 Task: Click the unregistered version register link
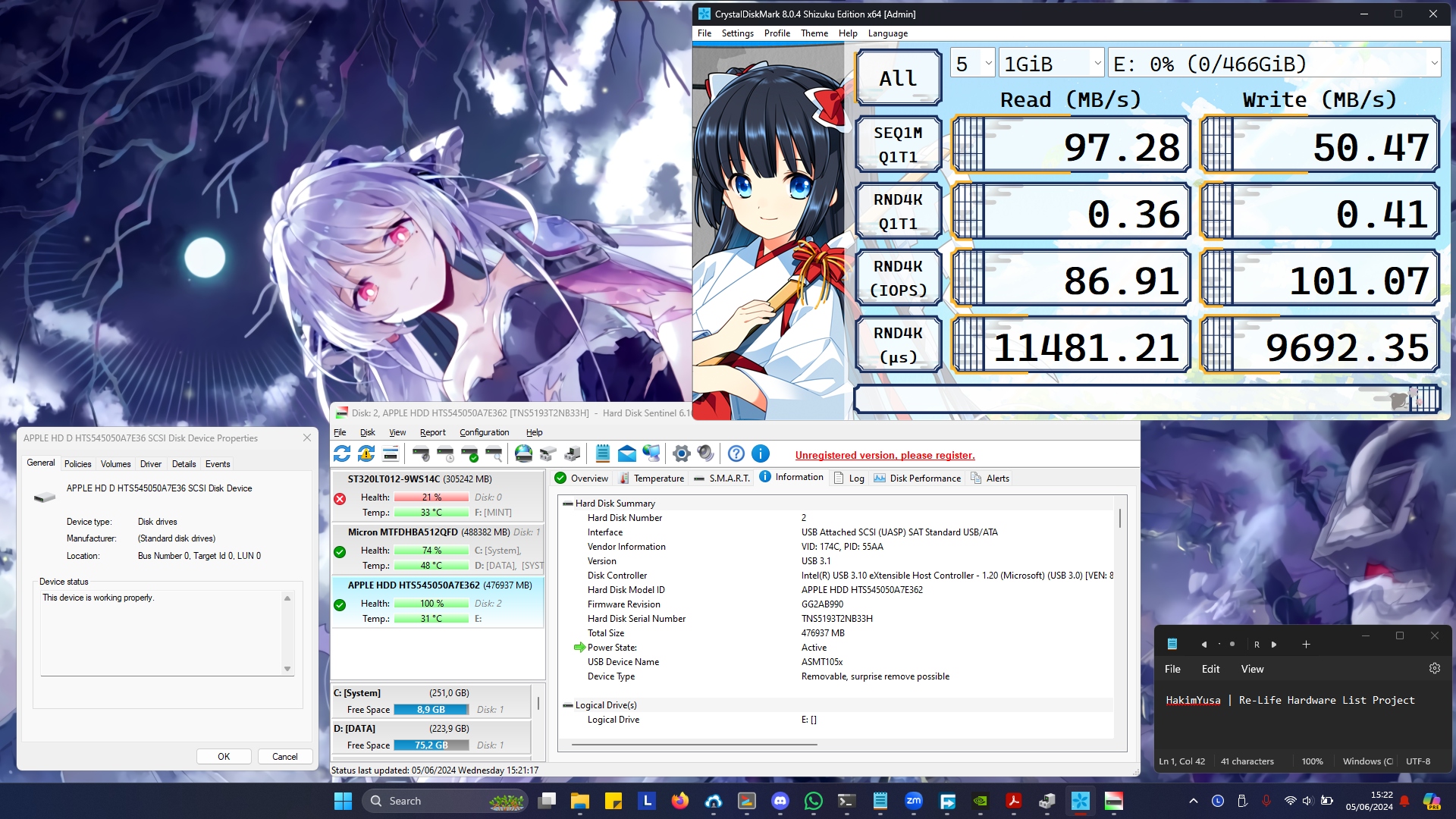(885, 455)
